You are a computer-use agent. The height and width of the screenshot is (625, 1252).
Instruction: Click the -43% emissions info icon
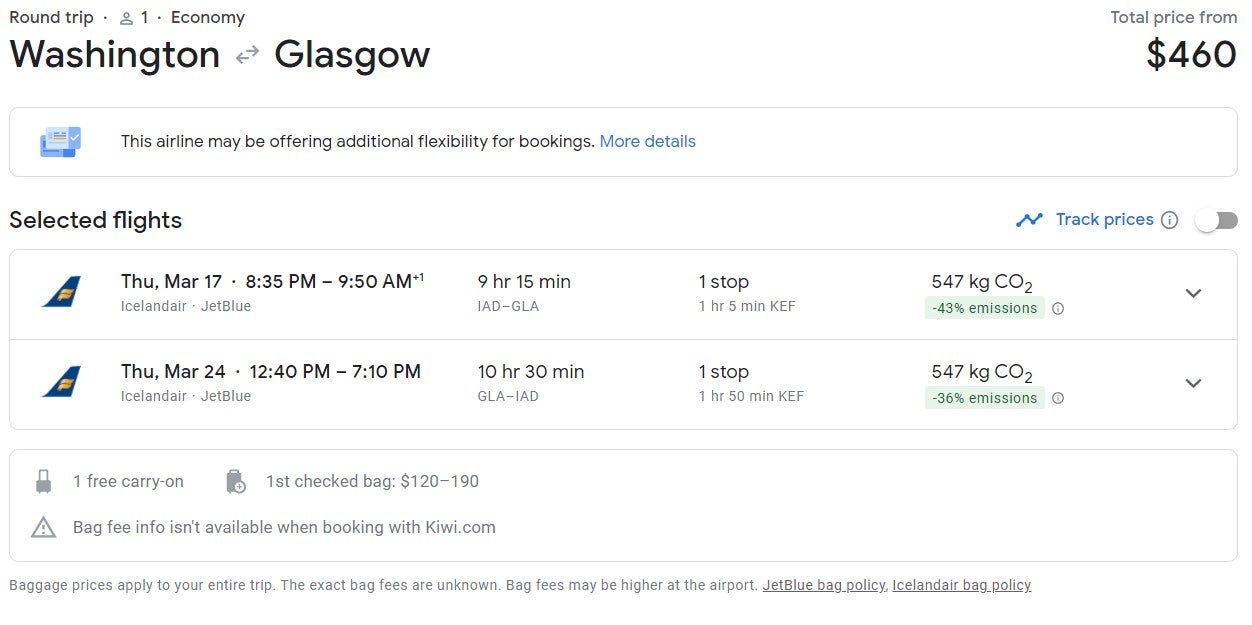point(1058,308)
